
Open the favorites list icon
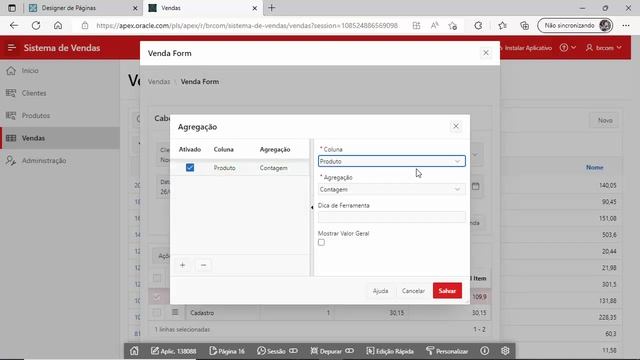click(x=502, y=25)
